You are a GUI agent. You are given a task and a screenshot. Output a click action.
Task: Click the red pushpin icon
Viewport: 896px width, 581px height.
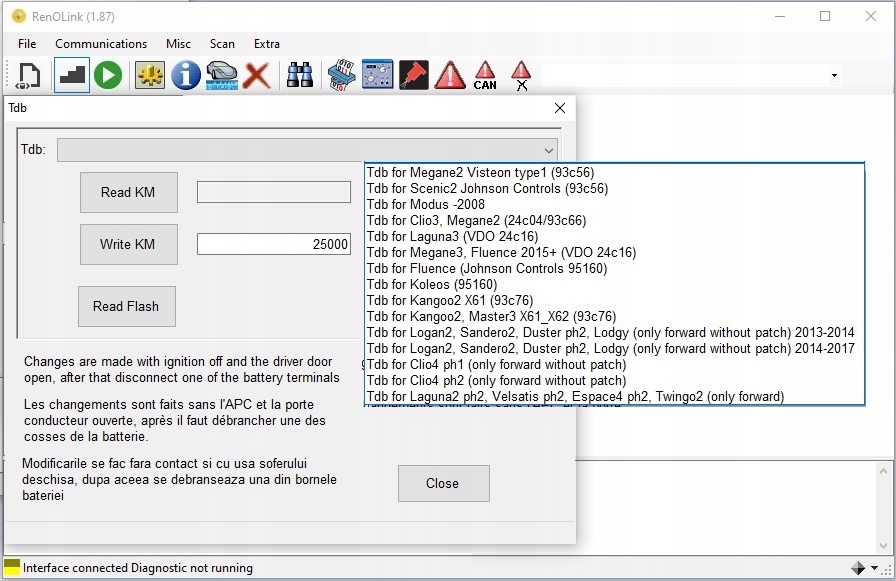tap(414, 75)
